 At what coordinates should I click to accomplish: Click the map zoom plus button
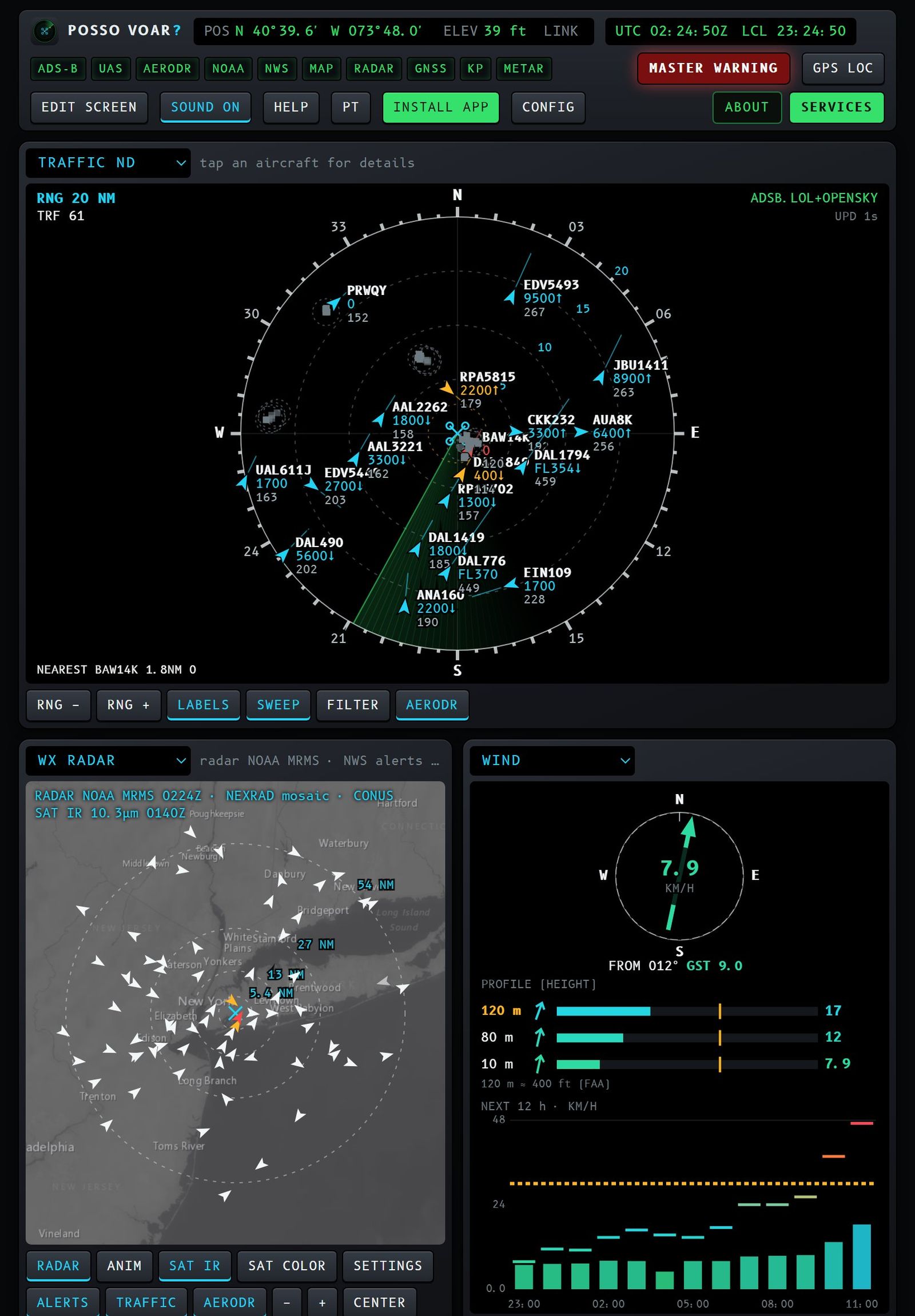pos(321,1302)
